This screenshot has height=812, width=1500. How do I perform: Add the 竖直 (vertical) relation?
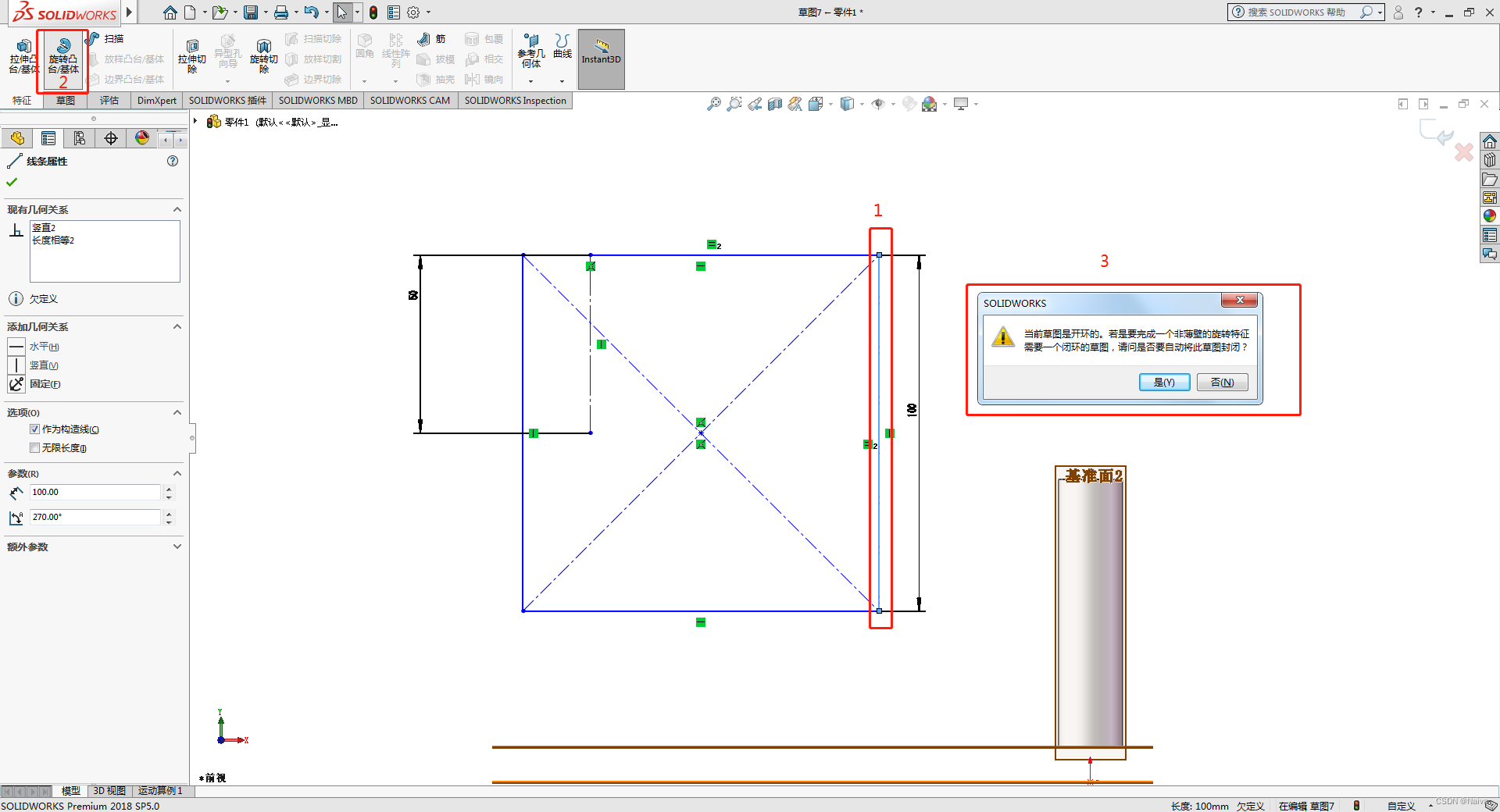(33, 365)
